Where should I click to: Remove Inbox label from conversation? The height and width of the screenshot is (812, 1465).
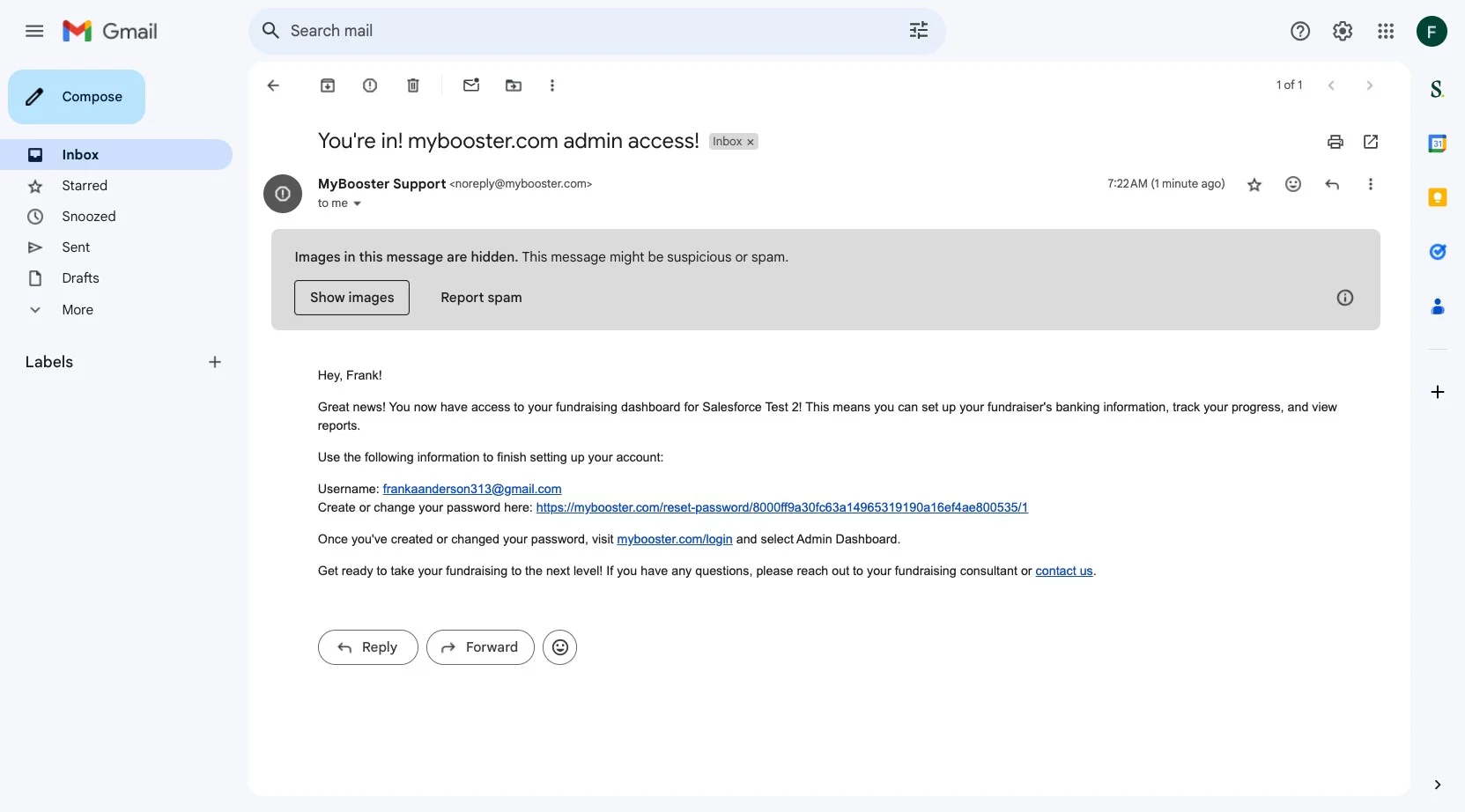(751, 142)
